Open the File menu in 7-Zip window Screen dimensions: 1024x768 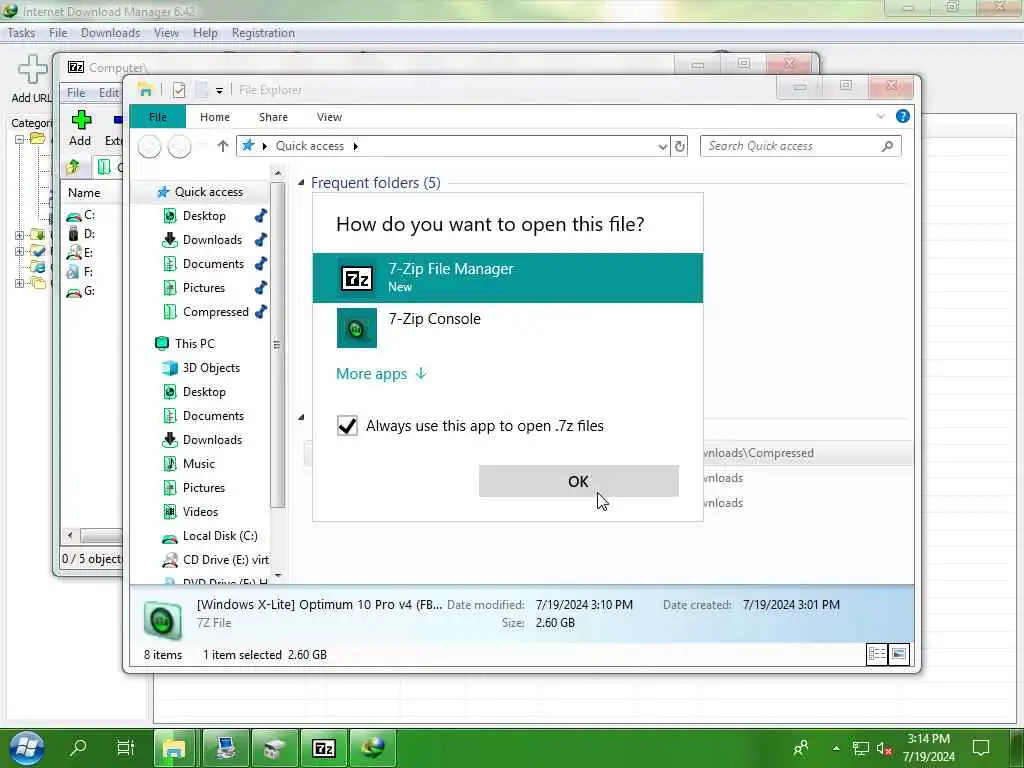[76, 93]
